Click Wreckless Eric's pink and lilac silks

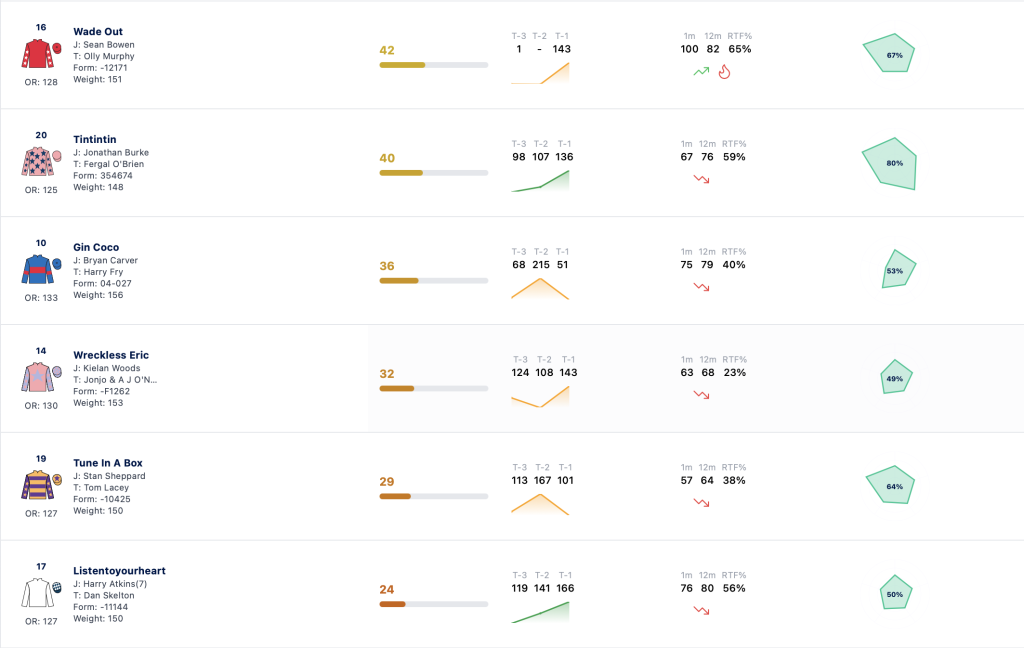[x=41, y=377]
